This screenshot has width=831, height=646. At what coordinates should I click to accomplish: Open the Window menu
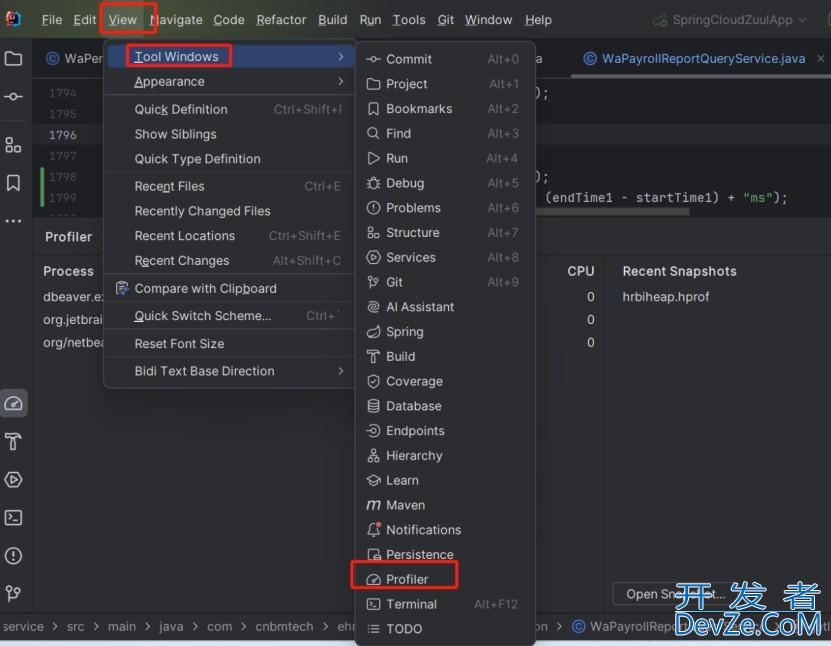[488, 20]
